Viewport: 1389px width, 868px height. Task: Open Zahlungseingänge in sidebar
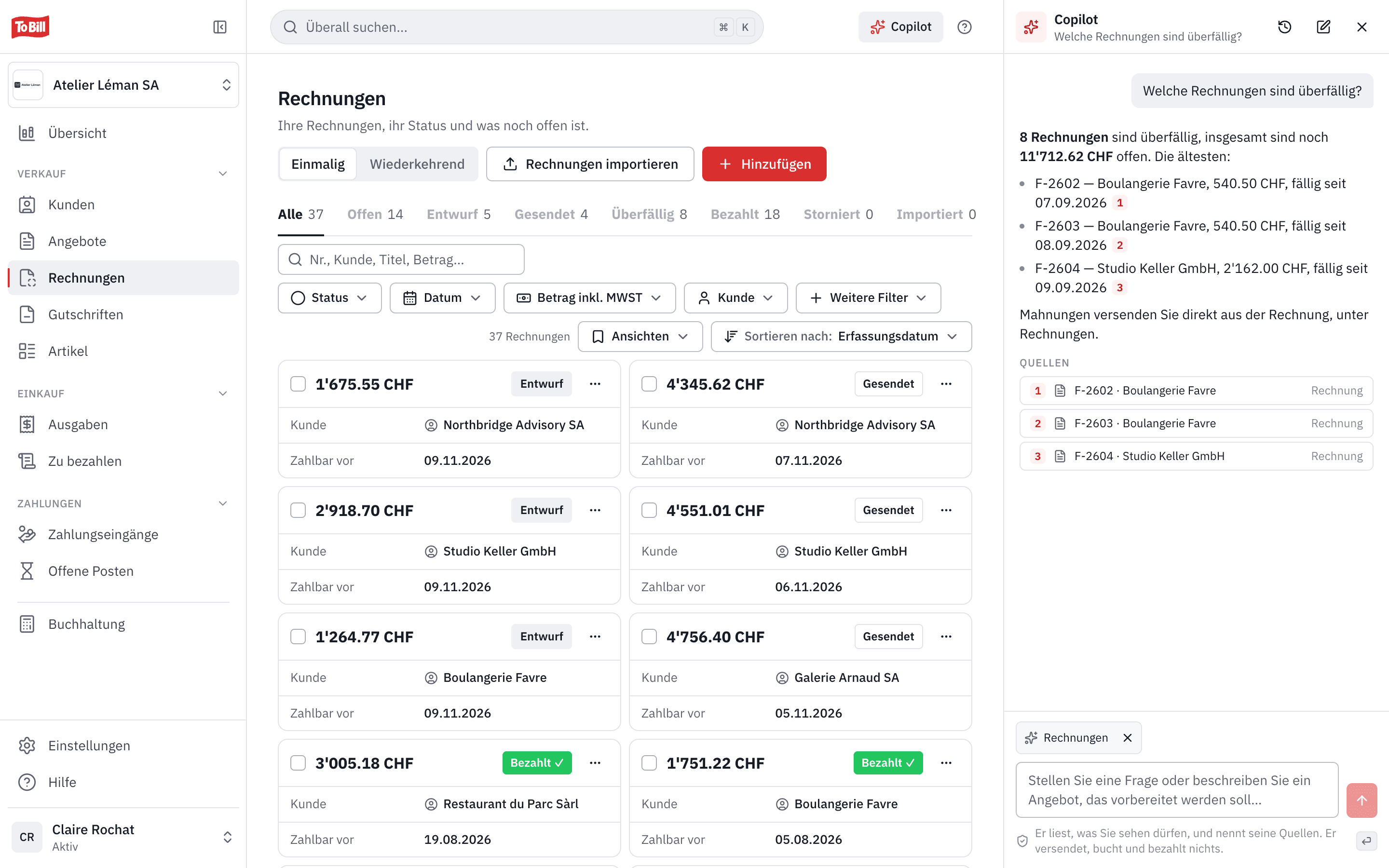pyautogui.click(x=123, y=534)
